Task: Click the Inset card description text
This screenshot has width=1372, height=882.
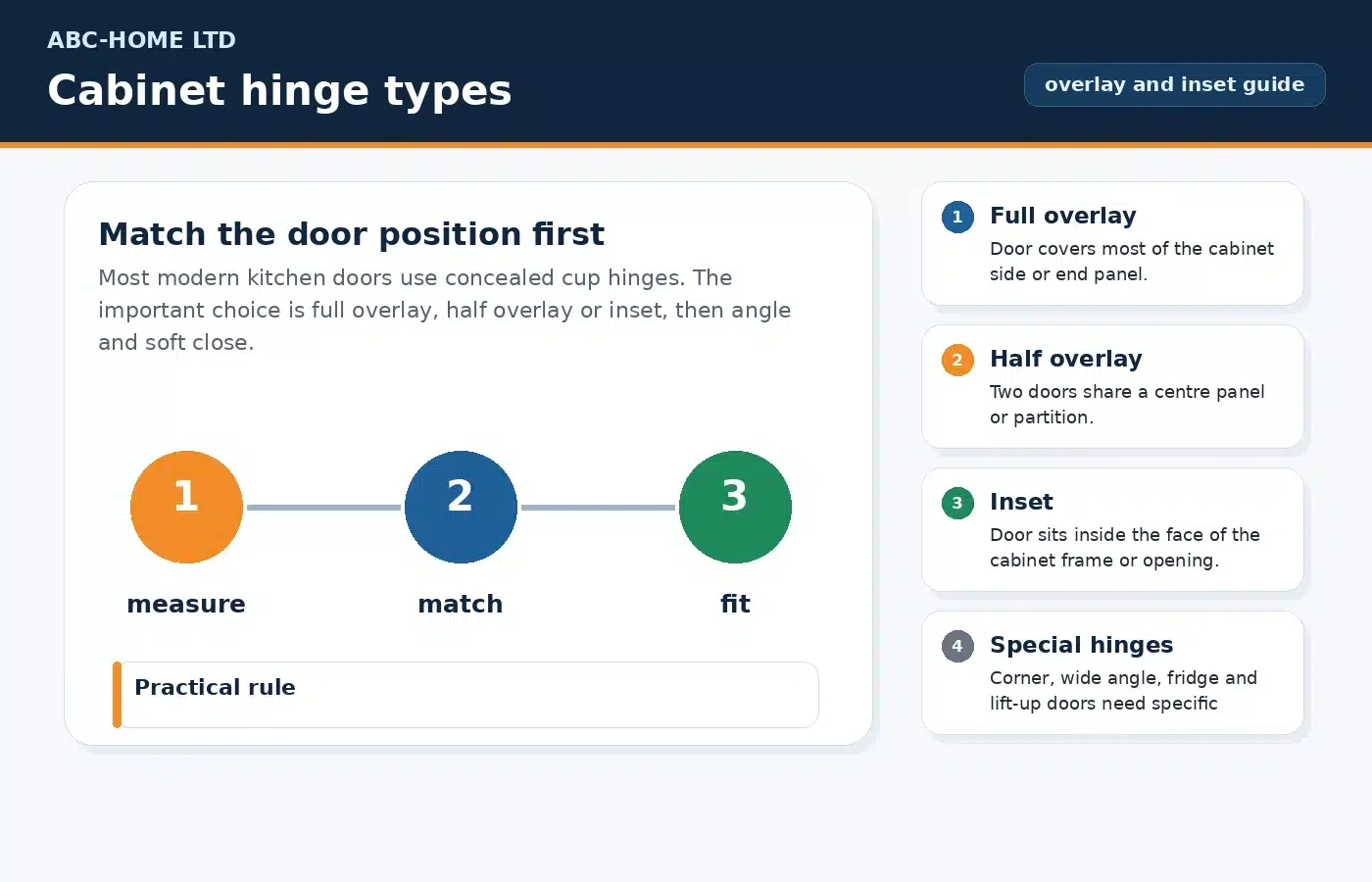Action: [1124, 547]
